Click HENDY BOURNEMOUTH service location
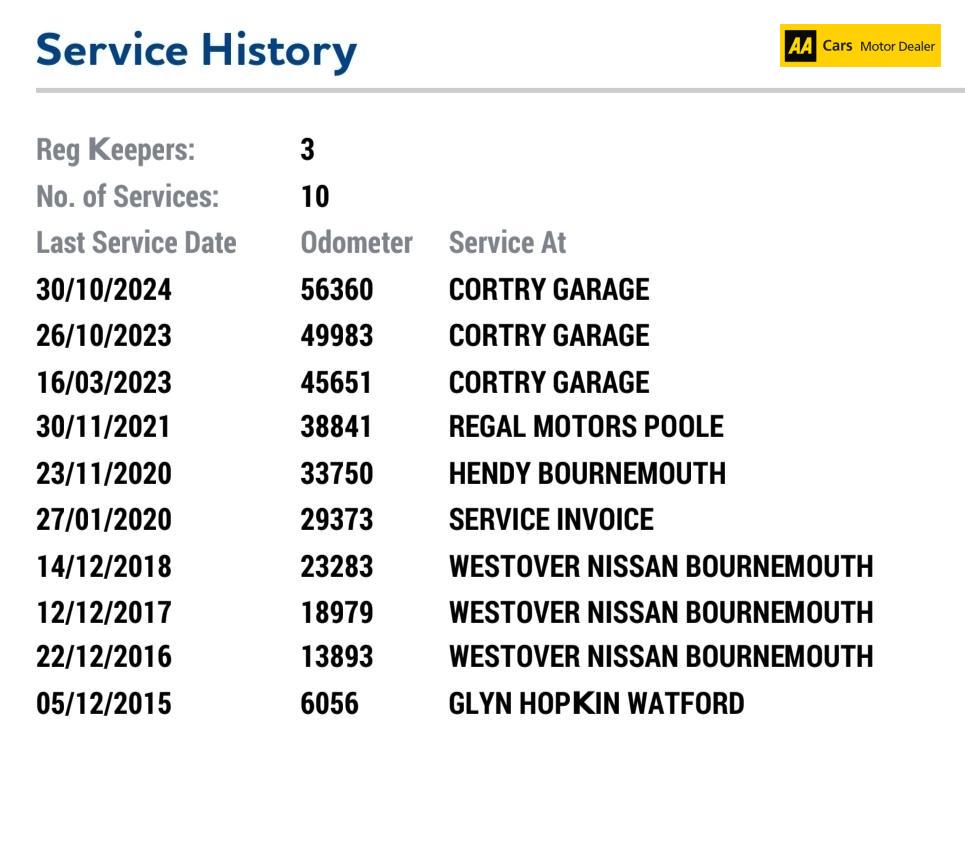The image size is (965, 867). [x=587, y=473]
